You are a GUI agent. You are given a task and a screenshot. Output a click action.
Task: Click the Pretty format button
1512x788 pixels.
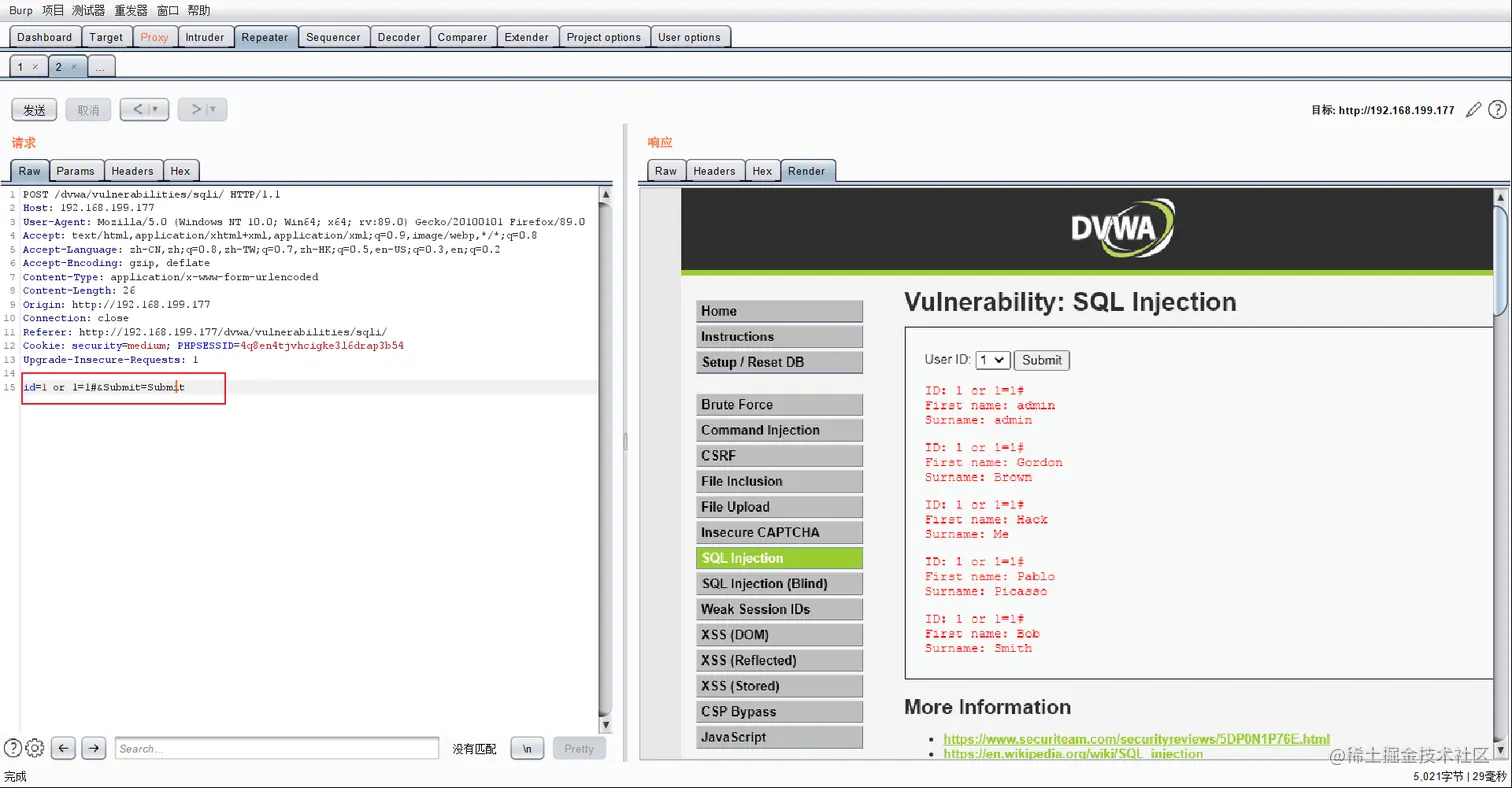point(579,748)
